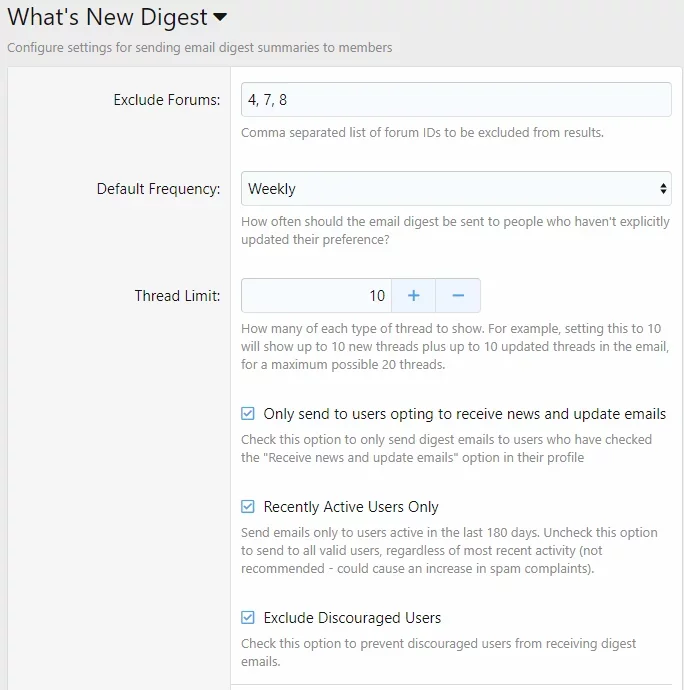
Task: Click the Thread Limit number field
Action: point(316,296)
